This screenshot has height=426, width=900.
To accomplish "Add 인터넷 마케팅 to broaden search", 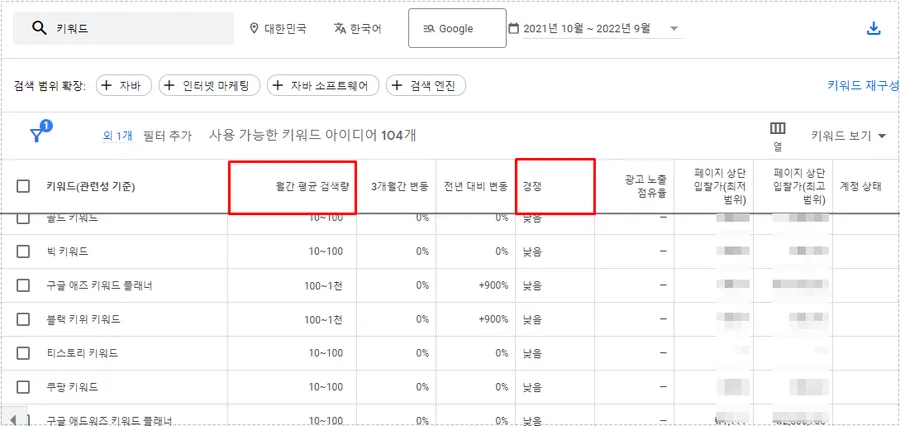I will click(209, 86).
